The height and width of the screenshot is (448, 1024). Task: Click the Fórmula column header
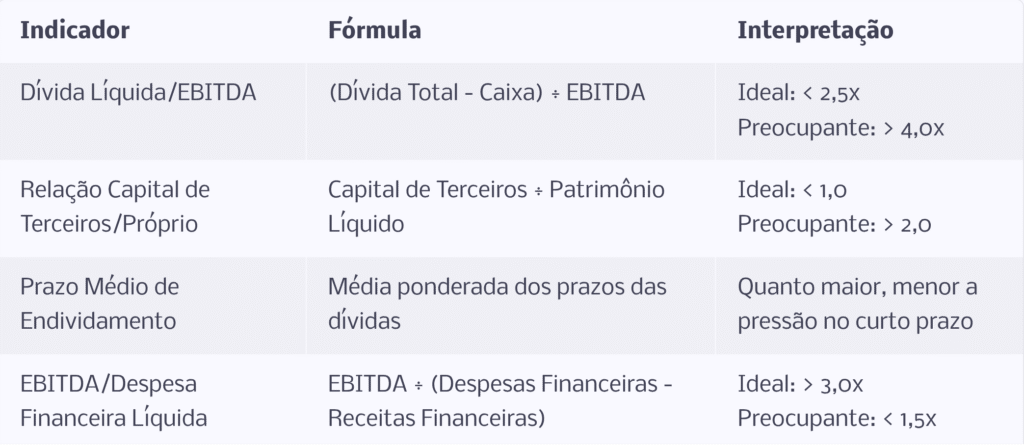[x=375, y=31]
